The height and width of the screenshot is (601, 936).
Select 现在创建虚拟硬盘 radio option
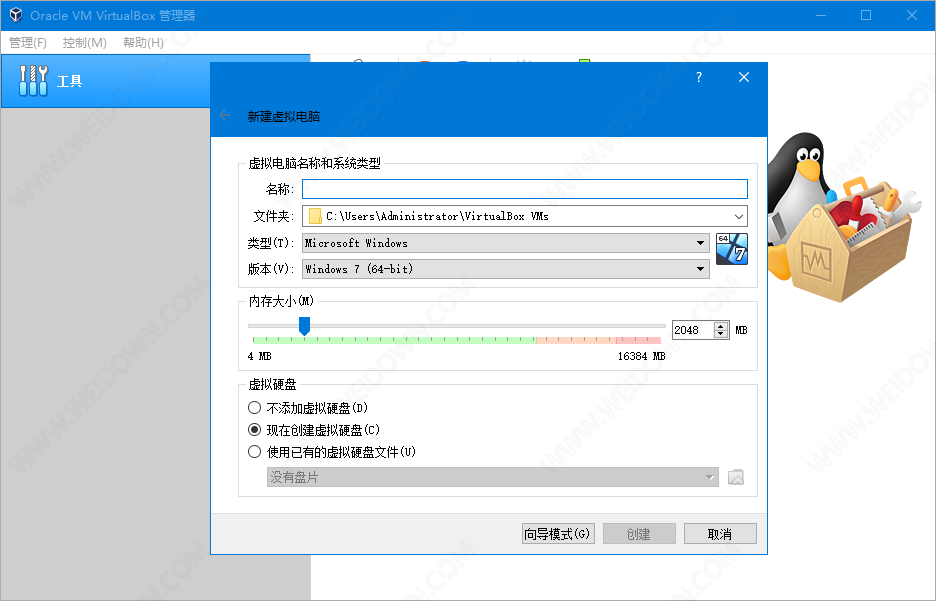pyautogui.click(x=254, y=430)
